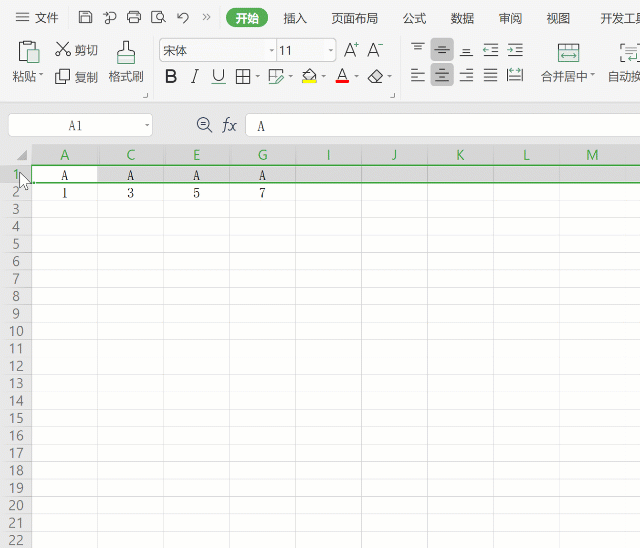Expand the 粘贴 dropdown arrow
Screen dimensions: 640x548
point(41,75)
